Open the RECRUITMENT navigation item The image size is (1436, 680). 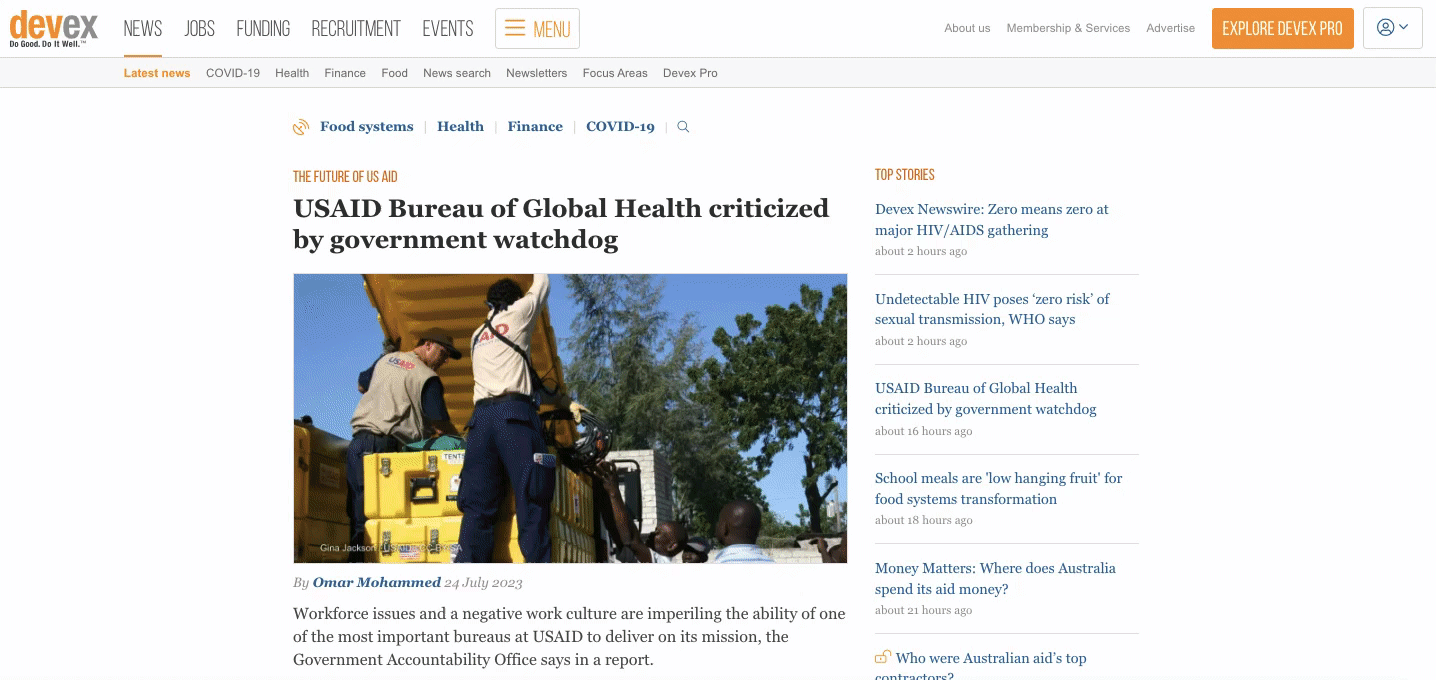coord(356,29)
